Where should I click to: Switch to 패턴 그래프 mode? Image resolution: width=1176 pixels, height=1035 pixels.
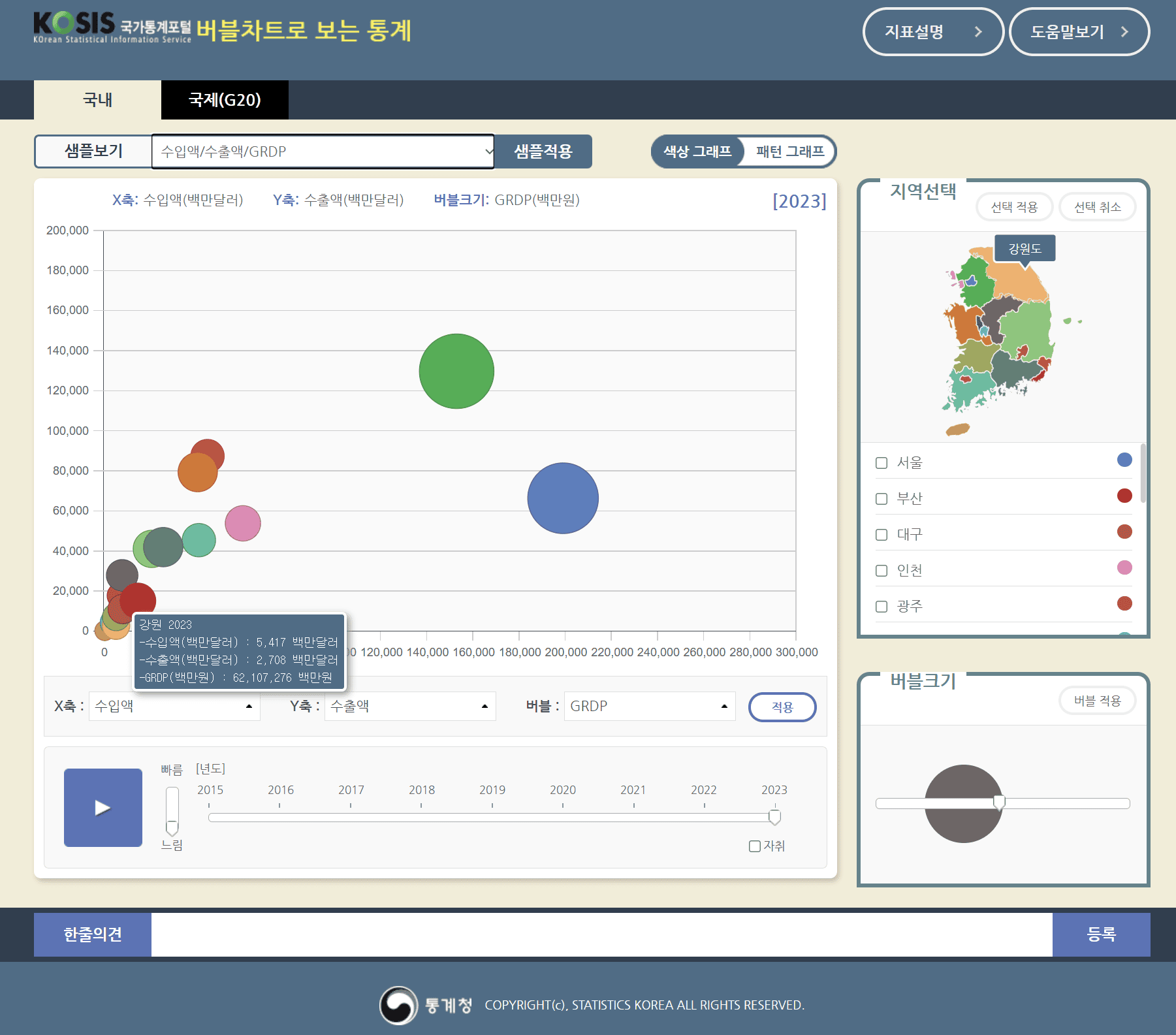(x=789, y=151)
